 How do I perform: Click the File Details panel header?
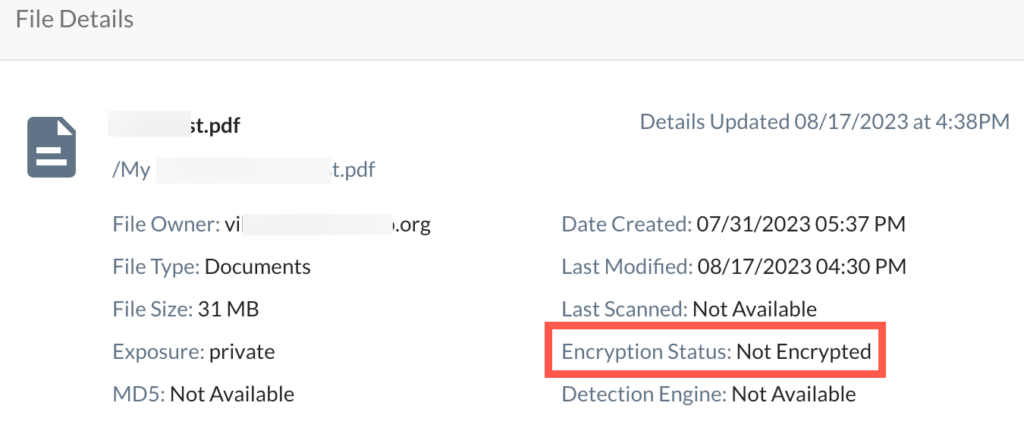(x=75, y=19)
